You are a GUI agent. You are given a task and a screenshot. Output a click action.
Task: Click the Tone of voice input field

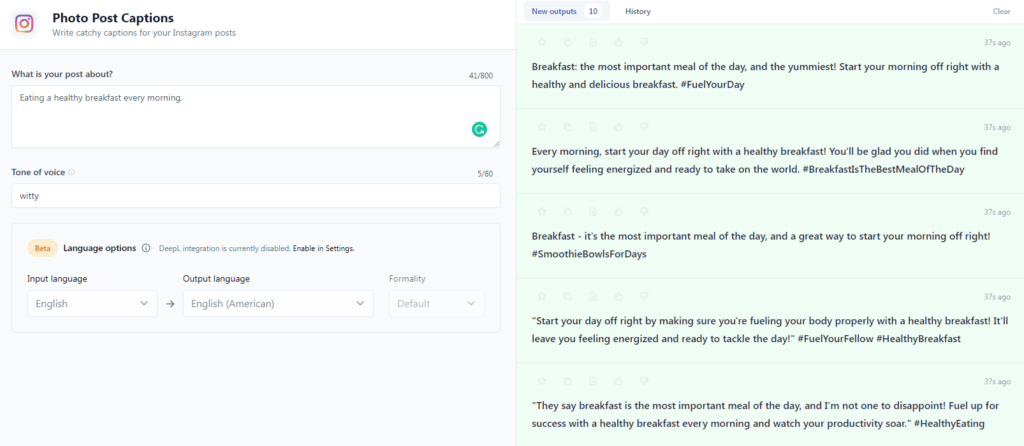tap(256, 195)
